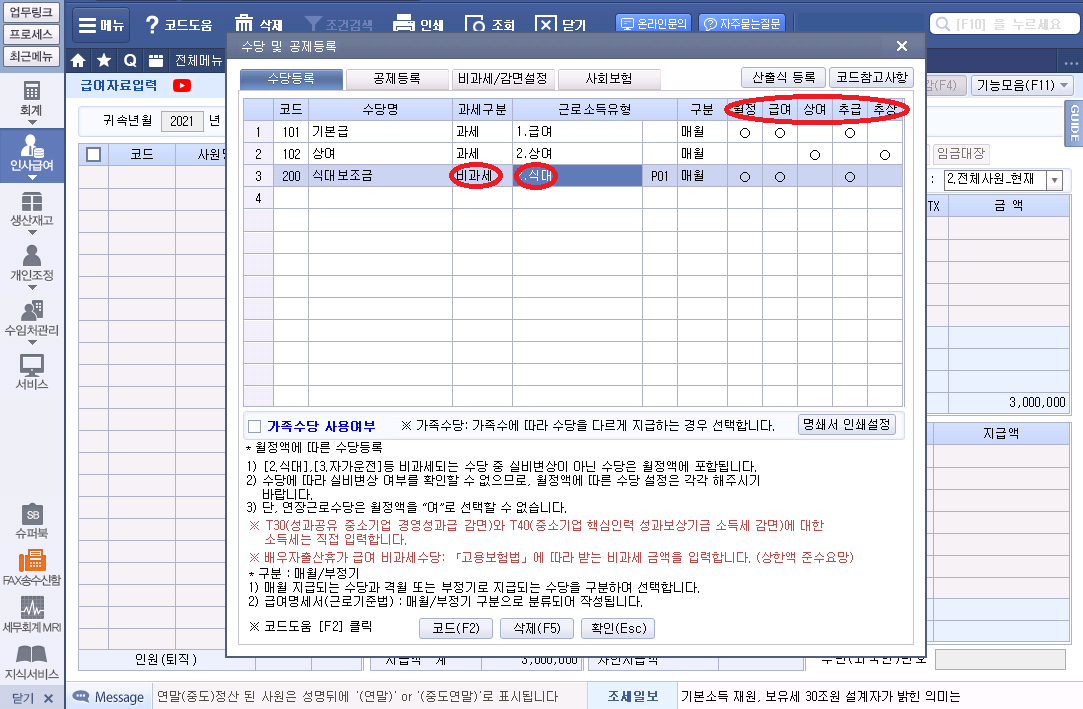Image resolution: width=1083 pixels, height=709 pixels.
Task: Click the 인쇄 printer toolbar icon
Action: [x=418, y=25]
